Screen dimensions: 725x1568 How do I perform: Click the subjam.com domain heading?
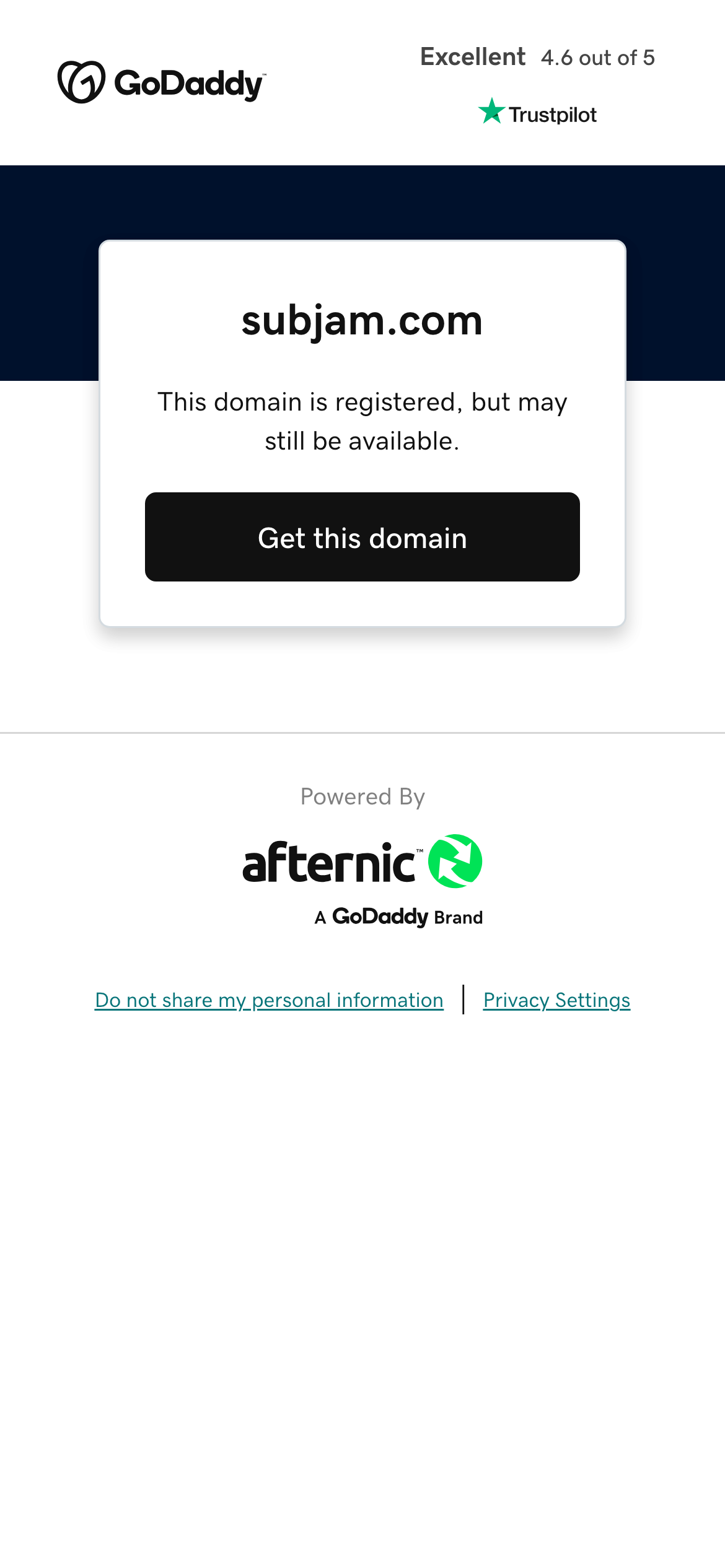[362, 321]
